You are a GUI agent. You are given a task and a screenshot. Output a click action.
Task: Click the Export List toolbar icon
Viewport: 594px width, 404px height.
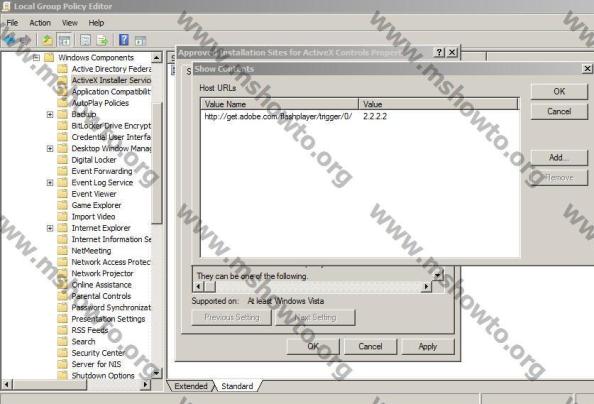click(x=103, y=40)
